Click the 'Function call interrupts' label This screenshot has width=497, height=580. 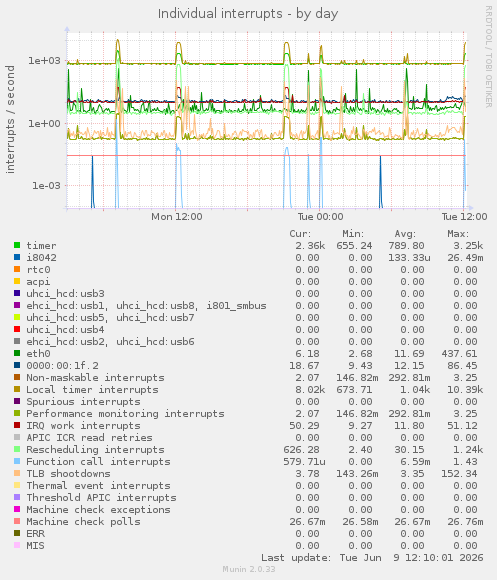pos(98,462)
